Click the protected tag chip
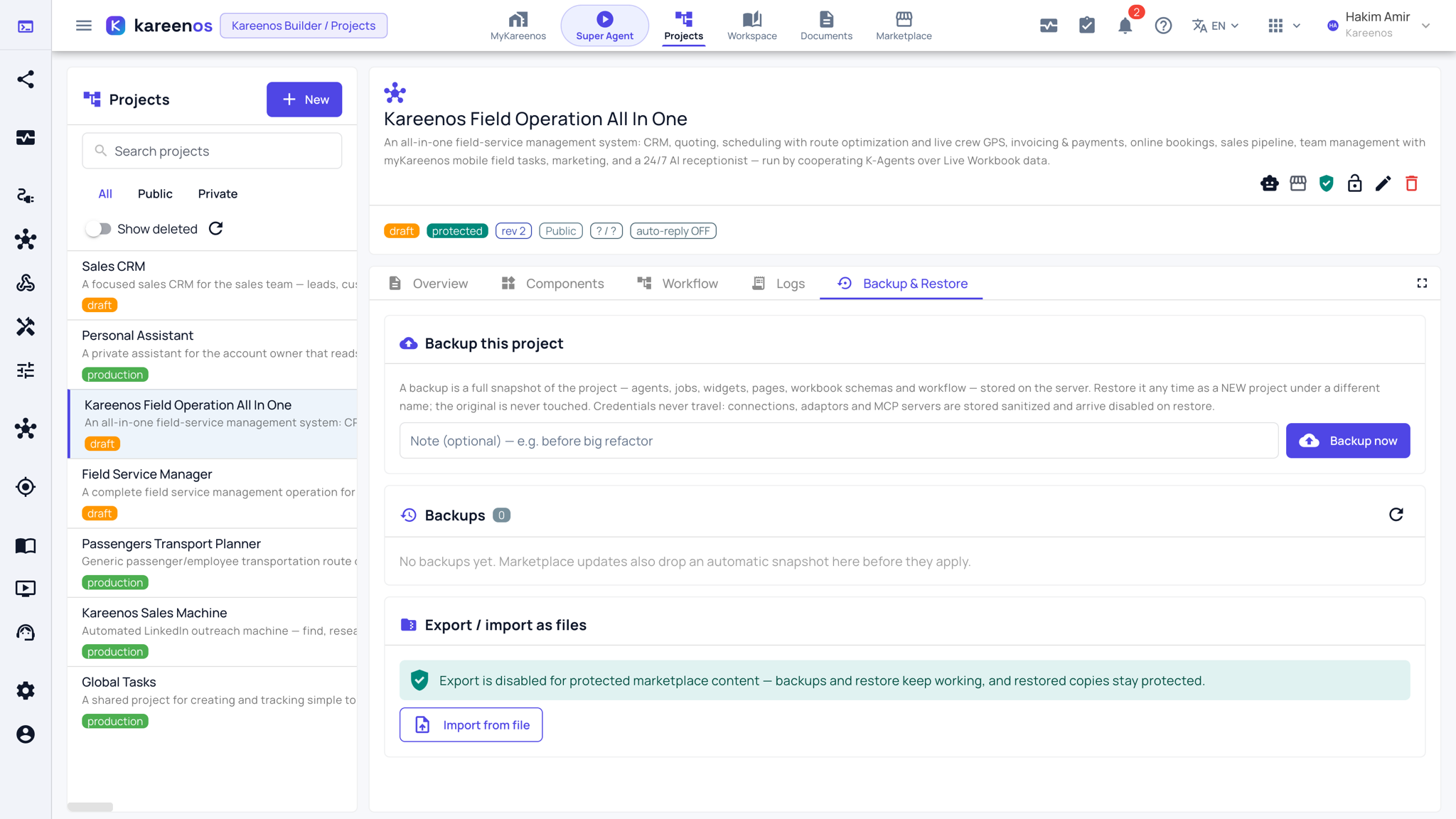The image size is (1456, 819). [457, 231]
